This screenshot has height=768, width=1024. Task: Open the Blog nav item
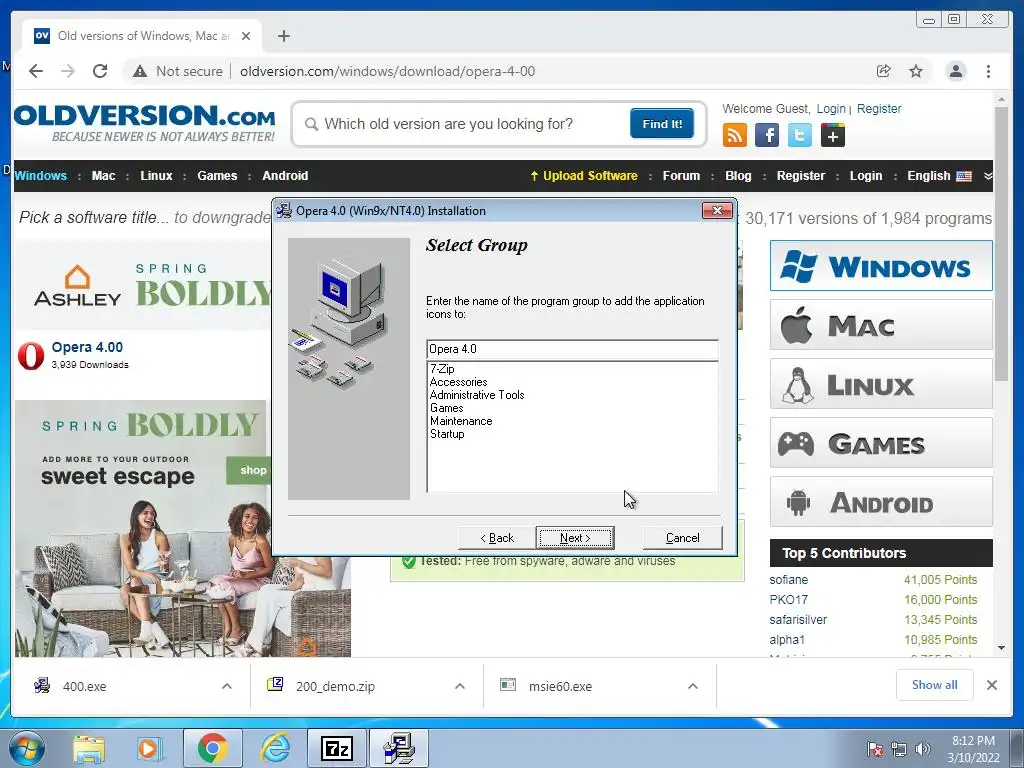click(x=738, y=176)
